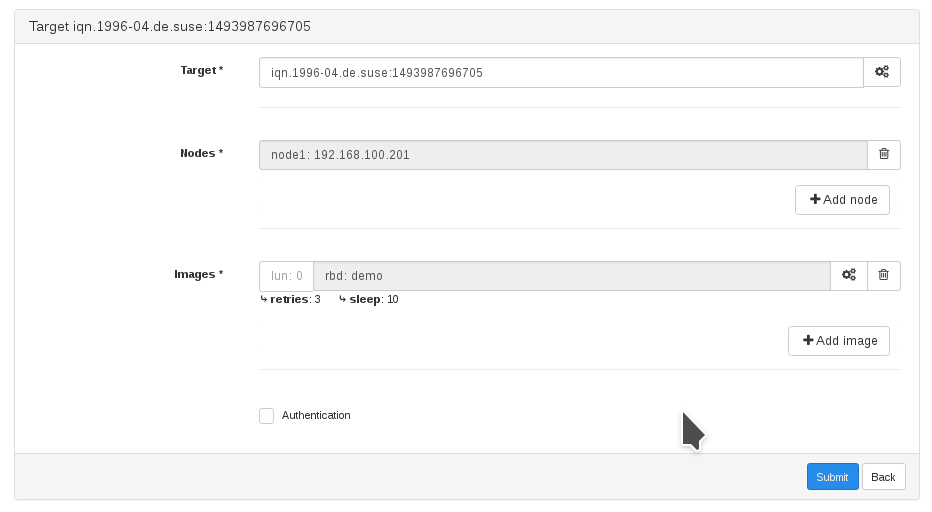
Task: Delete node1 using its trash icon
Action: tap(883, 154)
